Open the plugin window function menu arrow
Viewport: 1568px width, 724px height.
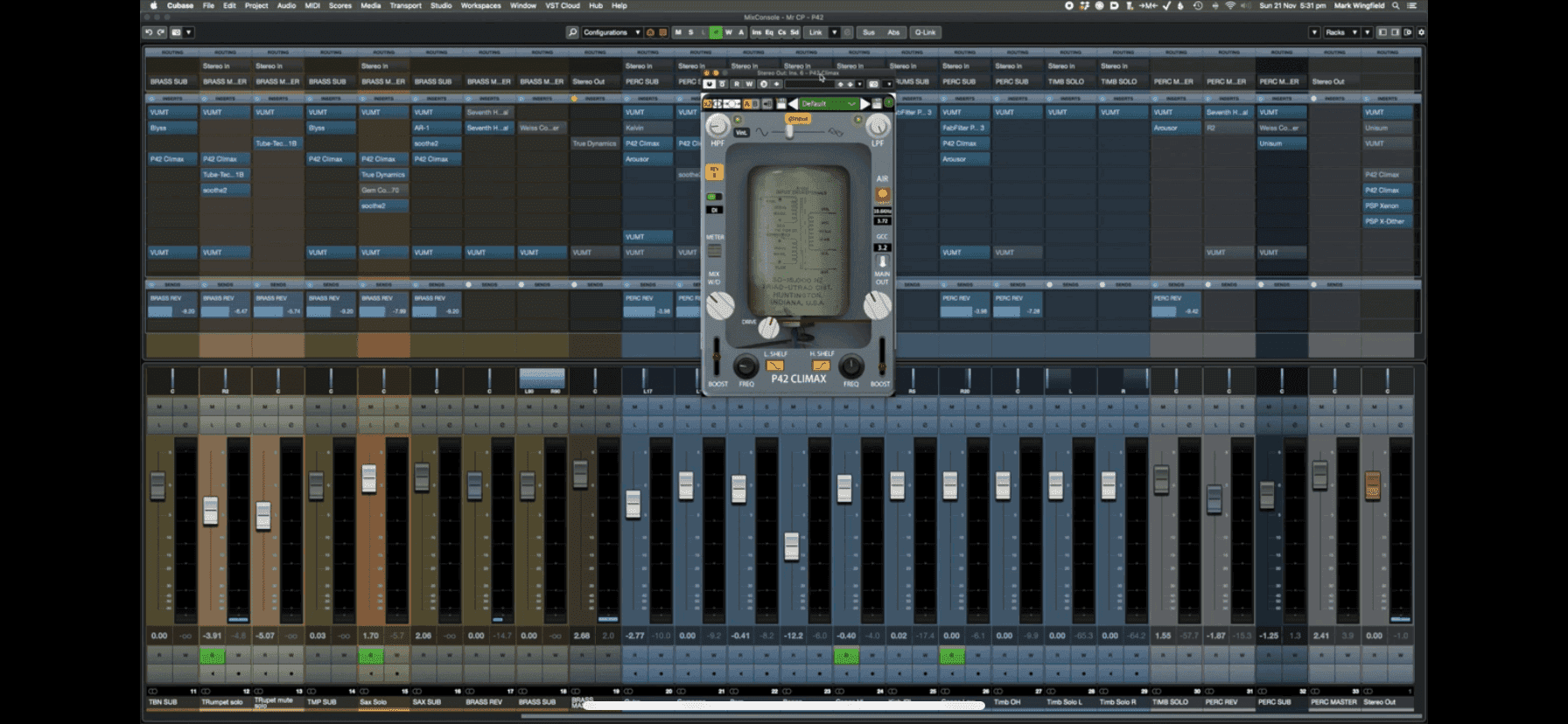coord(889,84)
